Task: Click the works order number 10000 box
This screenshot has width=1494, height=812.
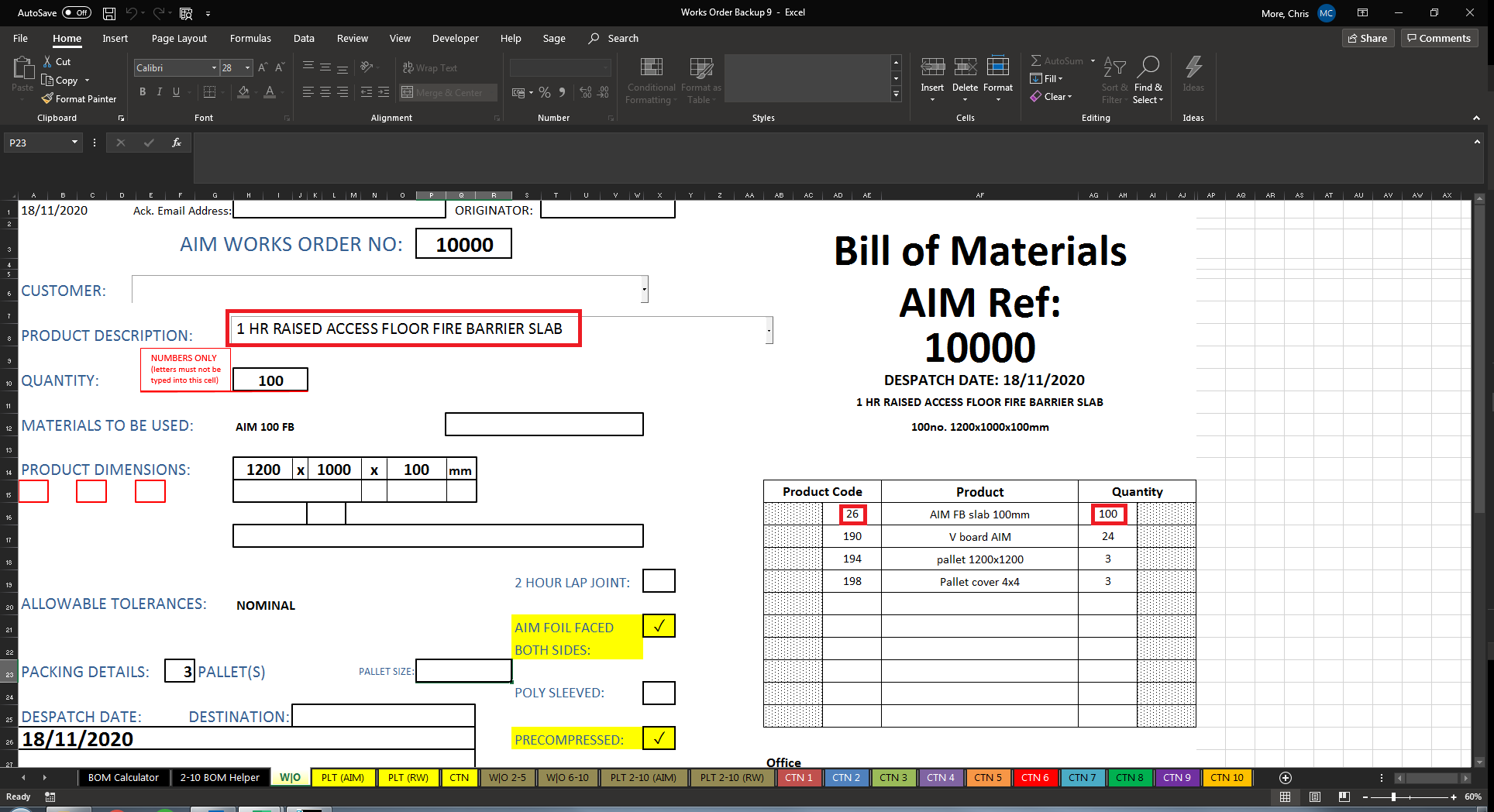Action: click(x=463, y=244)
